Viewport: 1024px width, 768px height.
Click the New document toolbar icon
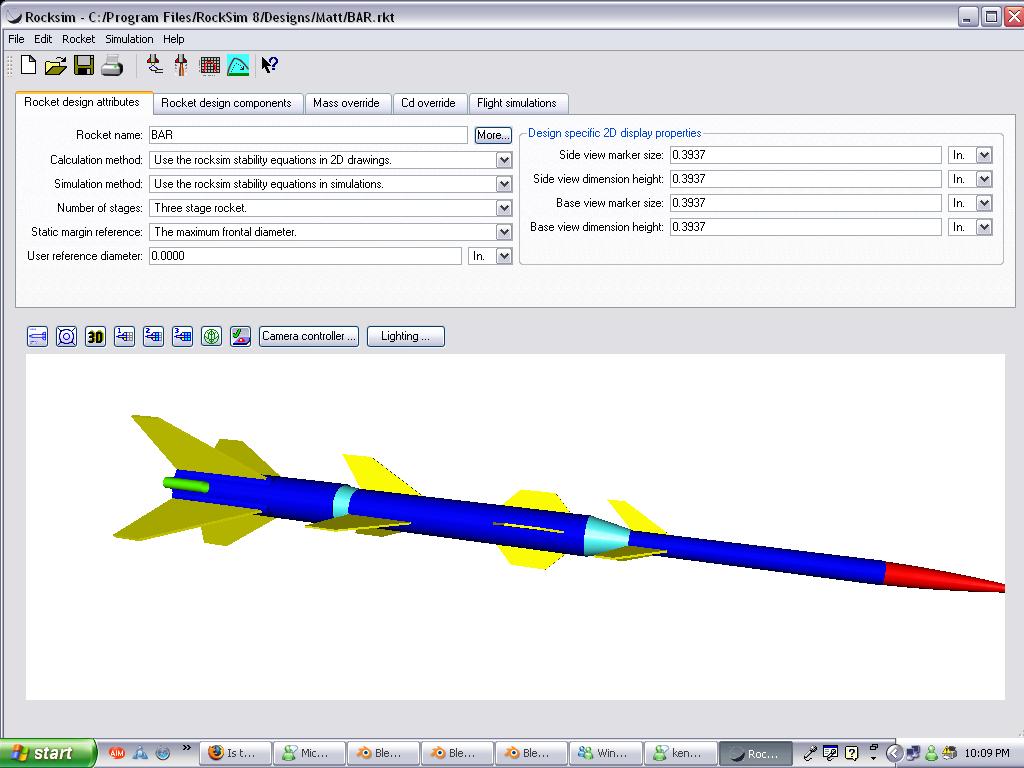pyautogui.click(x=28, y=66)
